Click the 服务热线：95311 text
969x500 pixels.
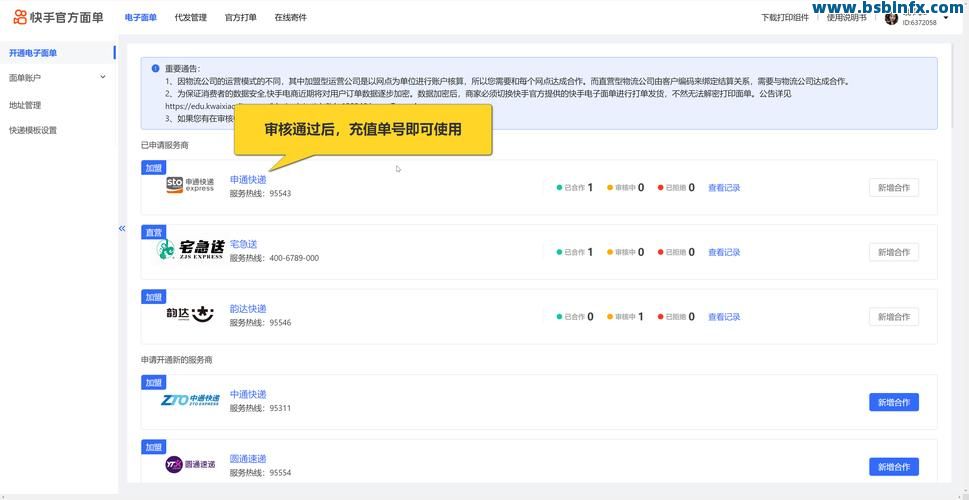260,409
